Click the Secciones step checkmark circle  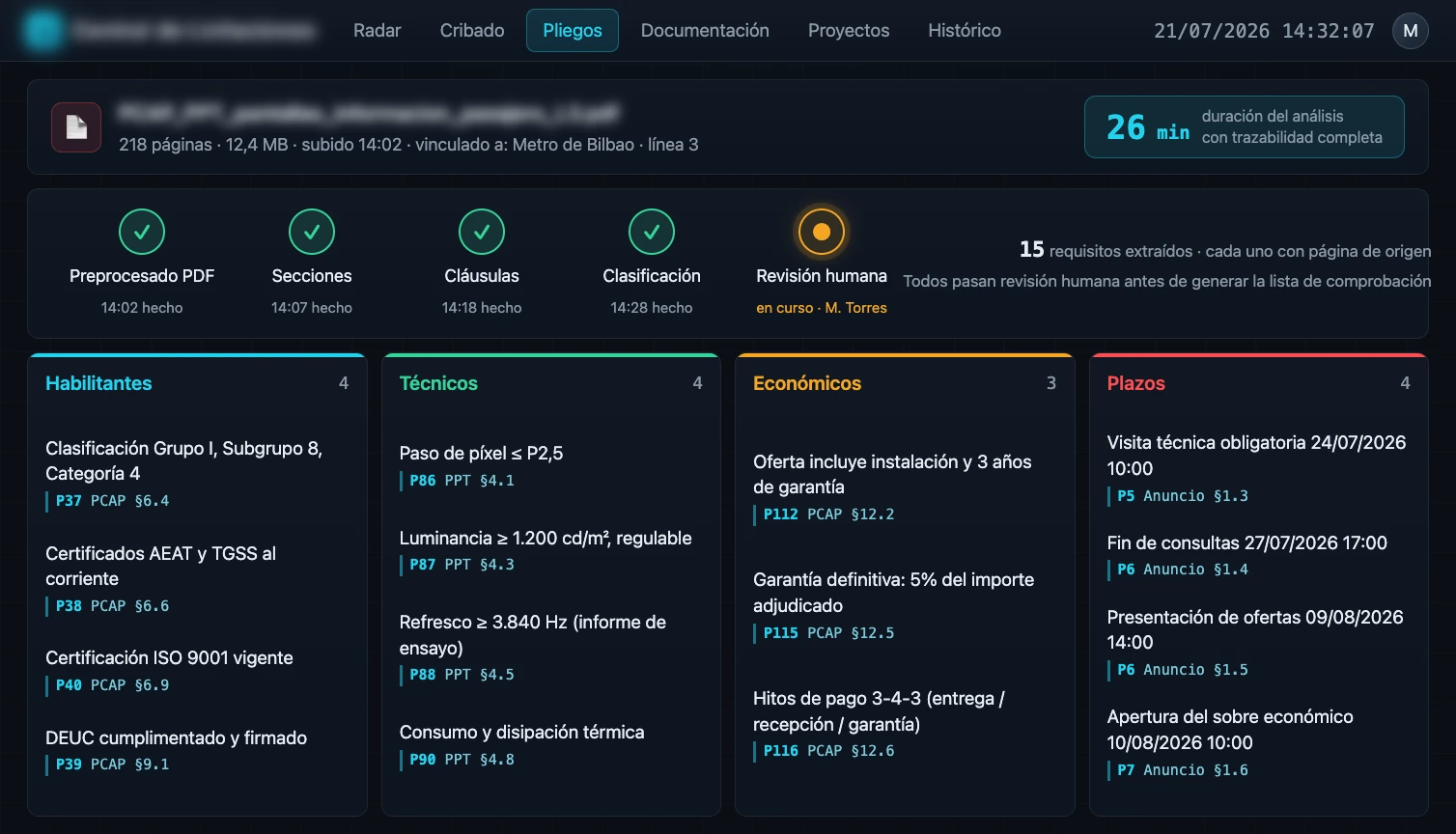312,232
